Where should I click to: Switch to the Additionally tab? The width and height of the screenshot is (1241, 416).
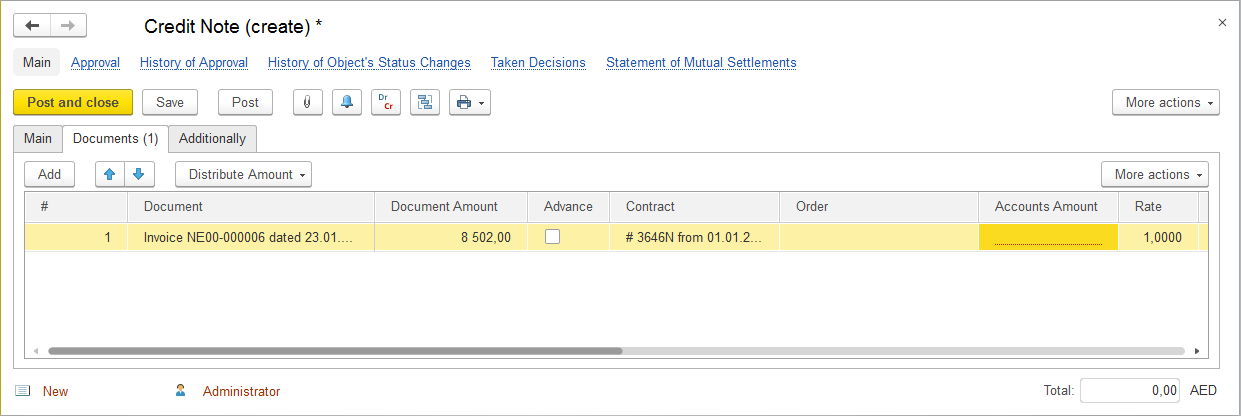point(212,138)
